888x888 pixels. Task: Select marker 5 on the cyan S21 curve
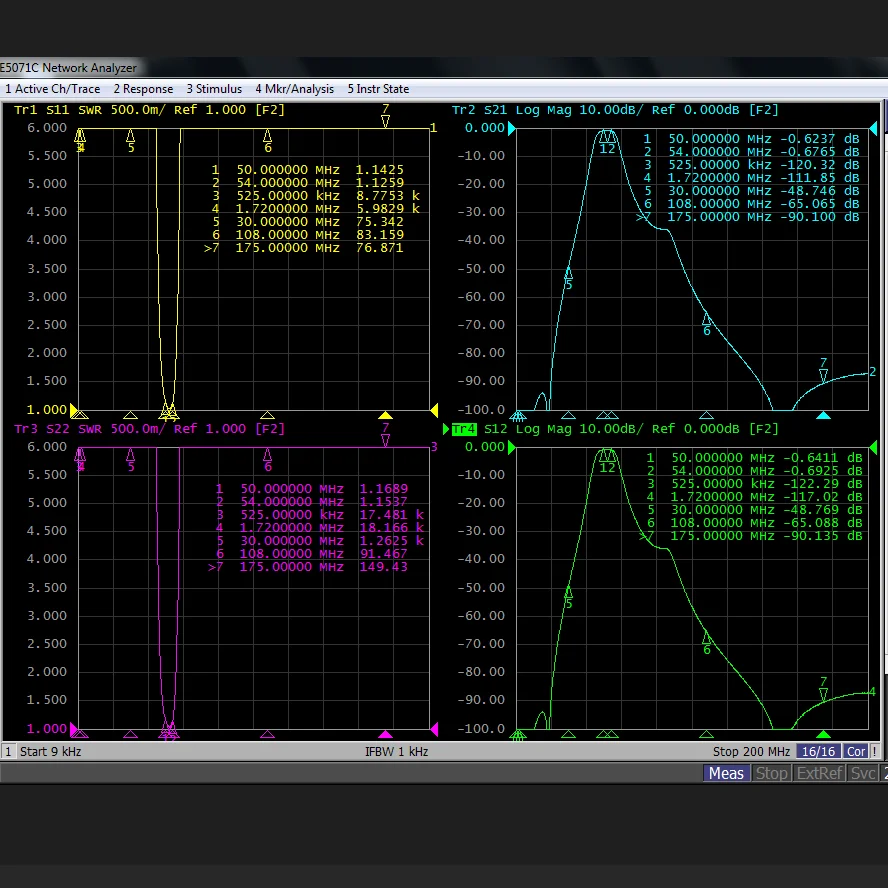(568, 273)
